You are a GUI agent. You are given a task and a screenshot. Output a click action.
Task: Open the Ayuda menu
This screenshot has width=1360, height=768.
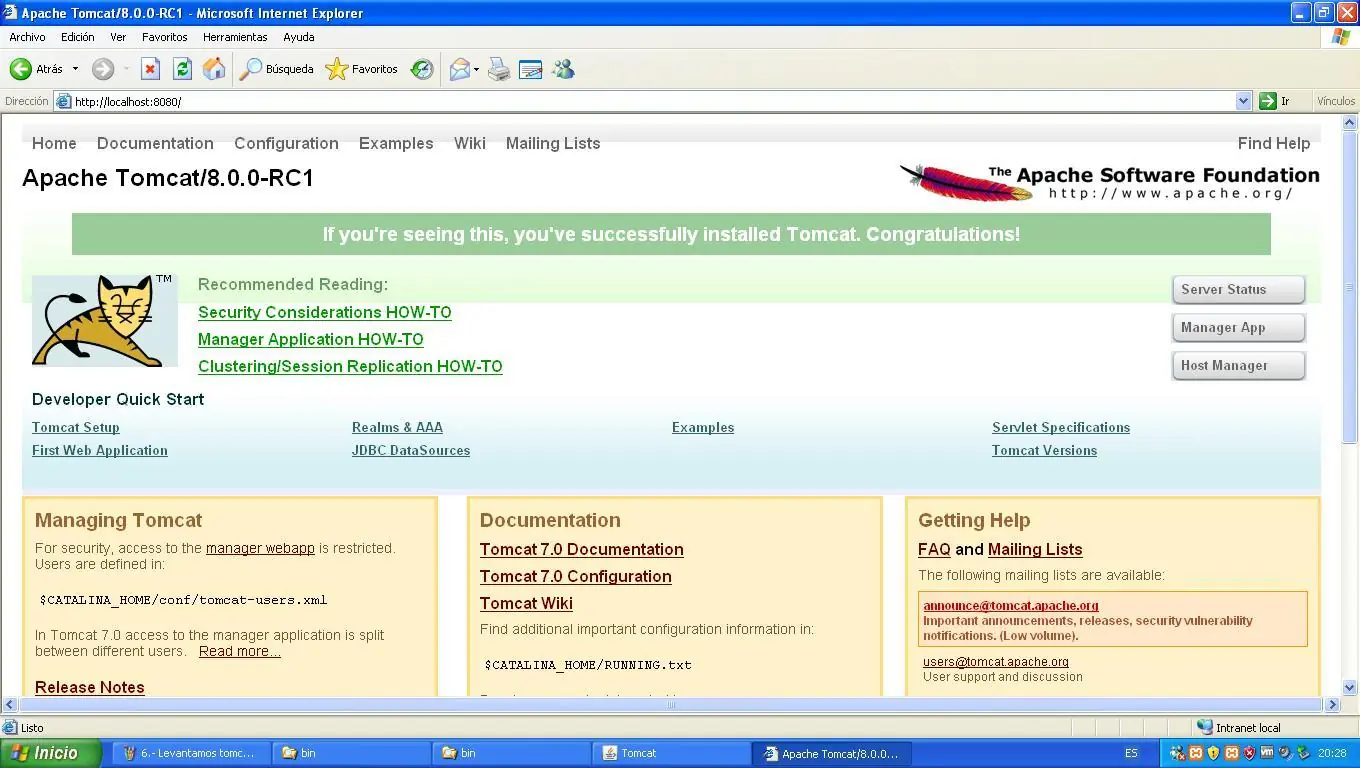tap(299, 37)
